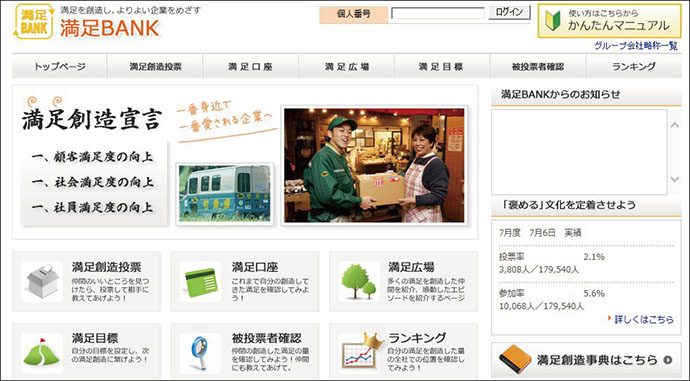This screenshot has width=690, height=381.
Task: Click the orange book dictionary icon
Action: [515, 359]
